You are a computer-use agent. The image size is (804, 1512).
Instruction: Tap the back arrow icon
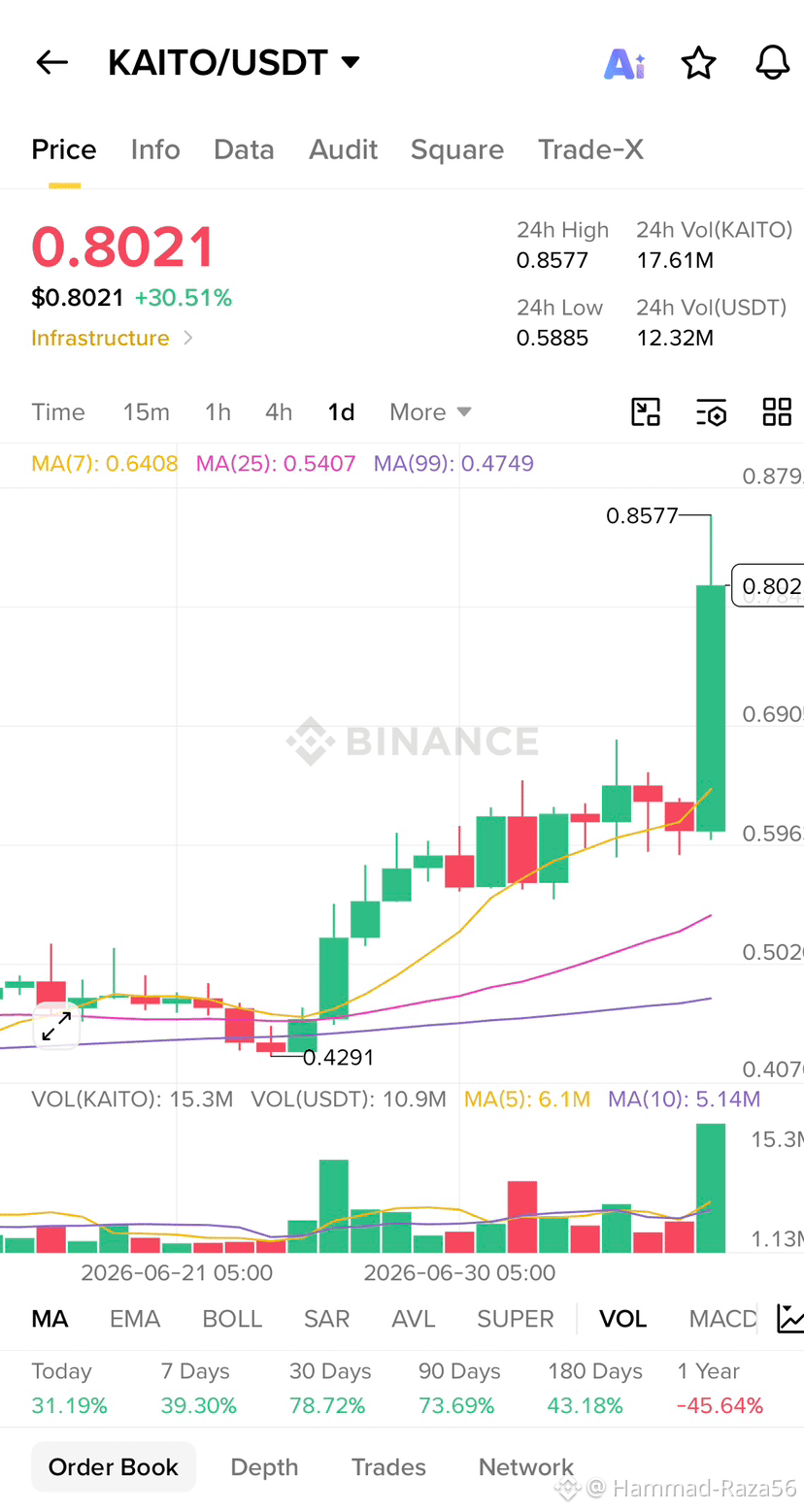[x=51, y=63]
